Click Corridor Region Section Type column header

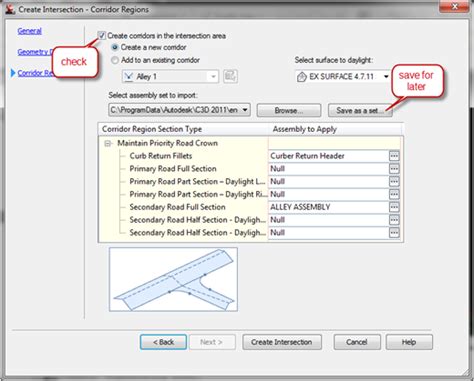[183, 129]
